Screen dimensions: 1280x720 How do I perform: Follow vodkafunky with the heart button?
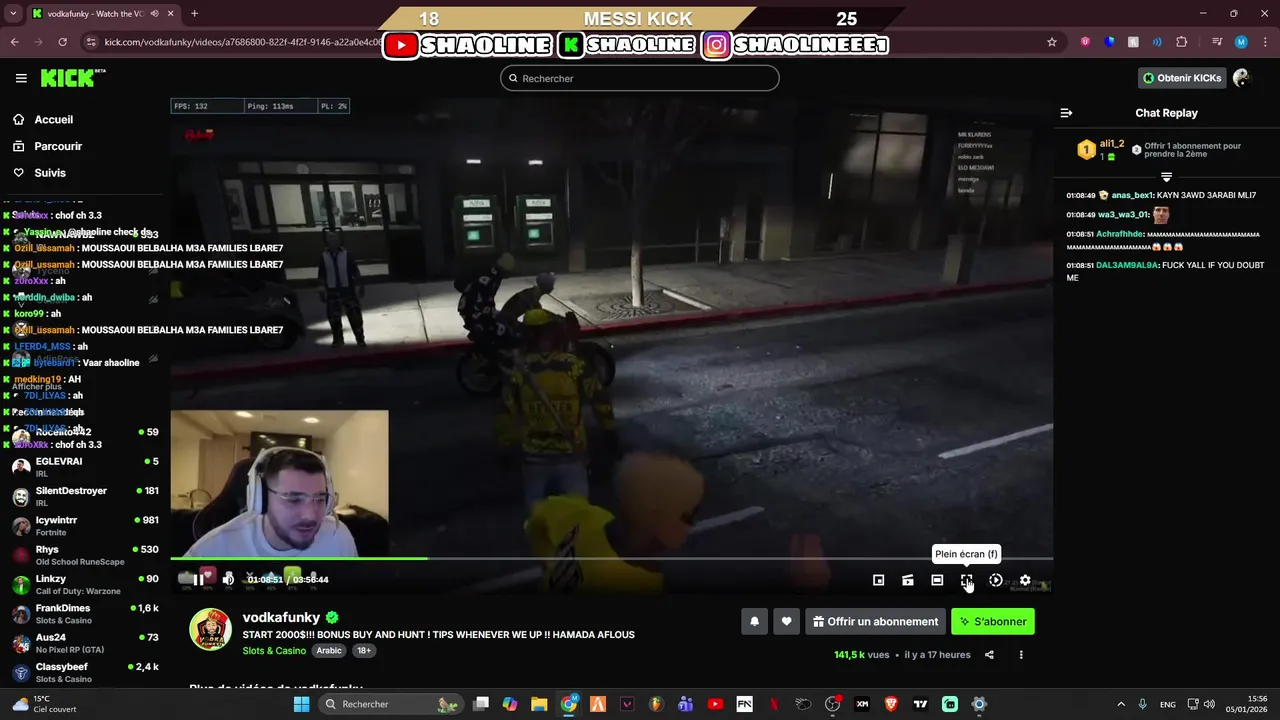pyautogui.click(x=787, y=621)
